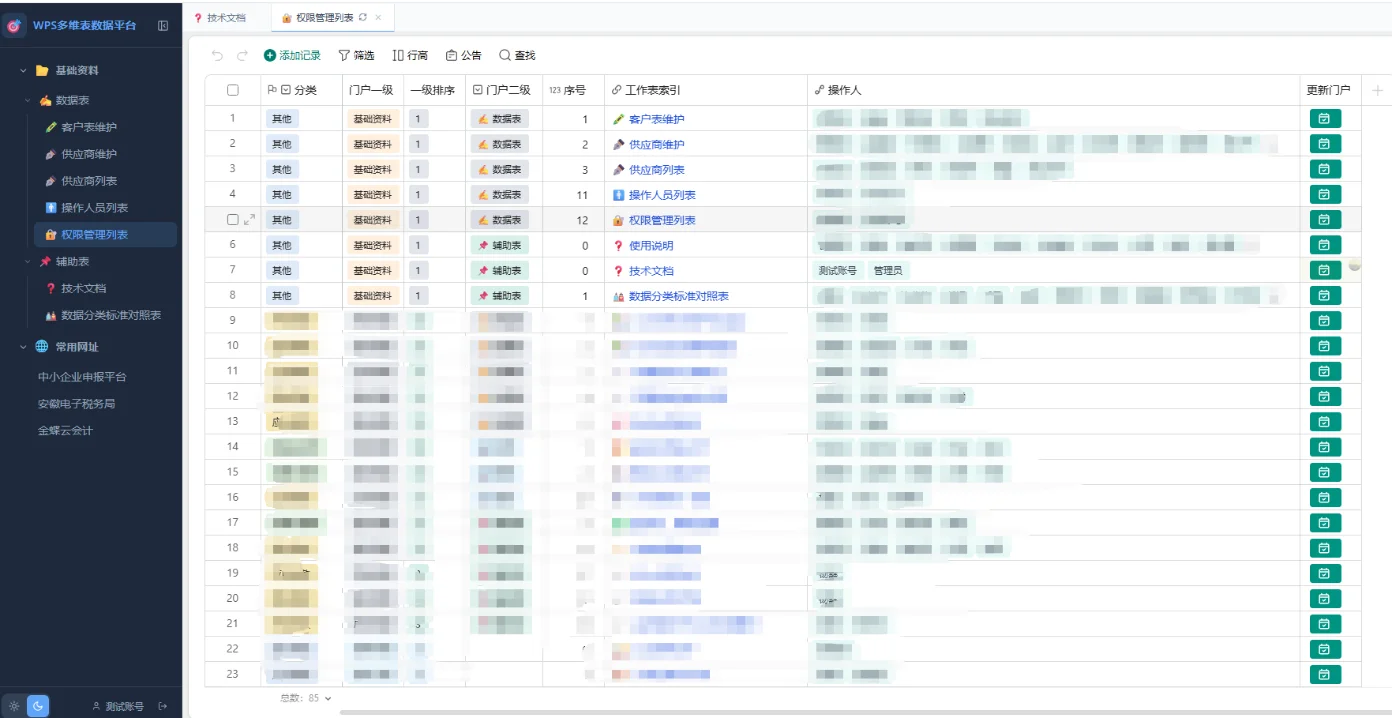Click the 更新门户 button in row 8
Viewport: 1392px width, 718px height.
pyautogui.click(x=1325, y=295)
